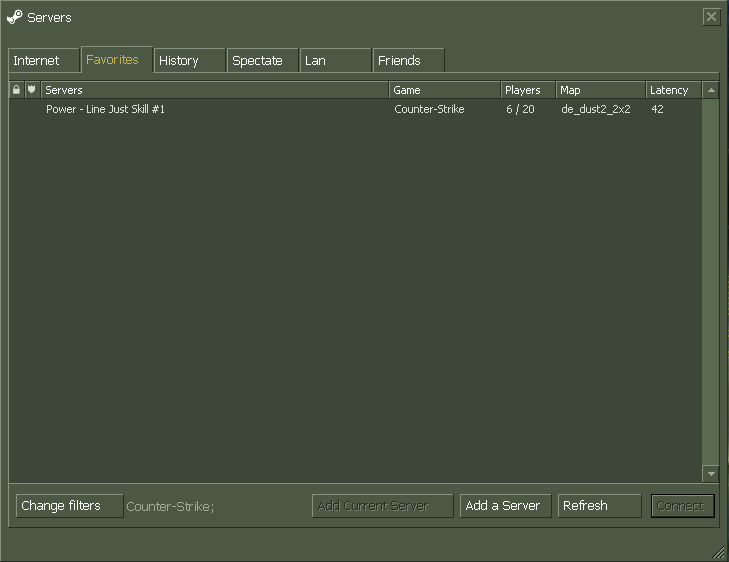The width and height of the screenshot is (729, 562).
Task: Open the Change filters panel
Action: tap(70, 506)
